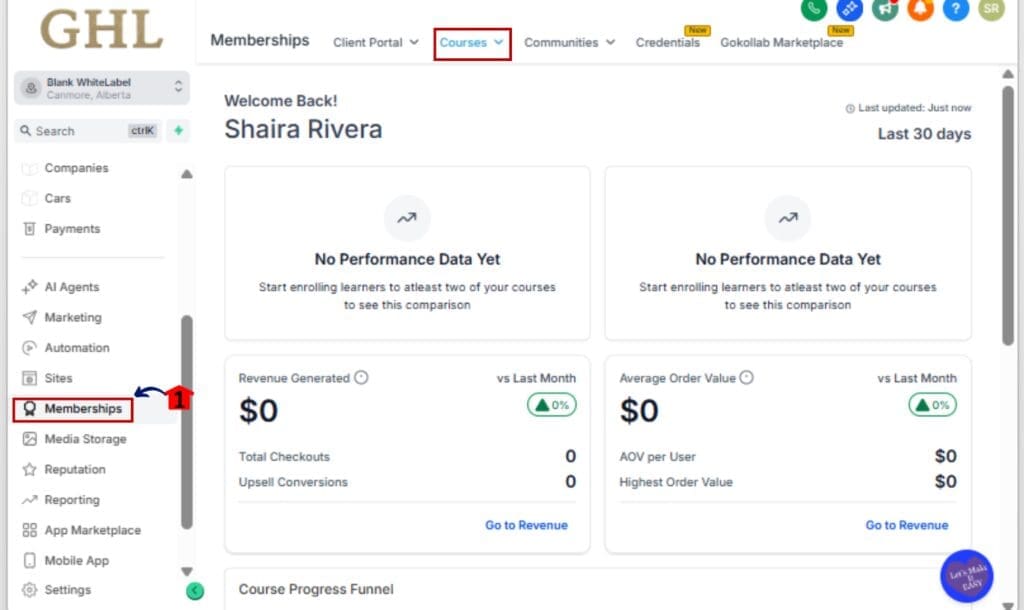
Task: Click the green sparkle quick-action icon
Action: click(178, 131)
